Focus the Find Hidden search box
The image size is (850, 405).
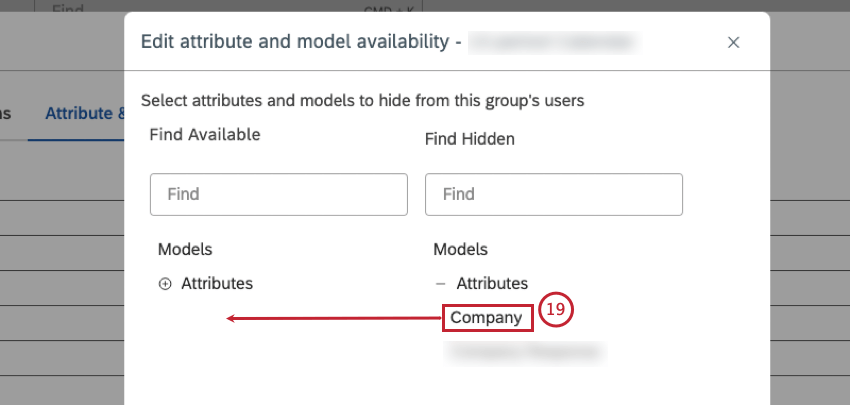[553, 194]
